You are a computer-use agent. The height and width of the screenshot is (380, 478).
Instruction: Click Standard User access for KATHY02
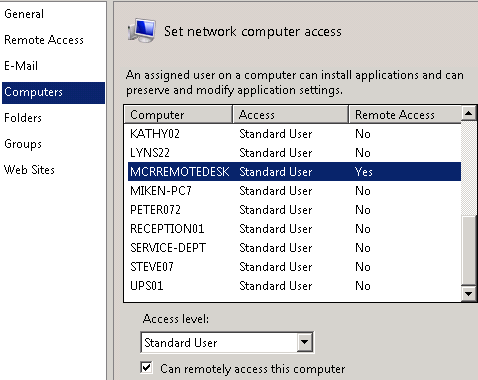click(x=276, y=134)
